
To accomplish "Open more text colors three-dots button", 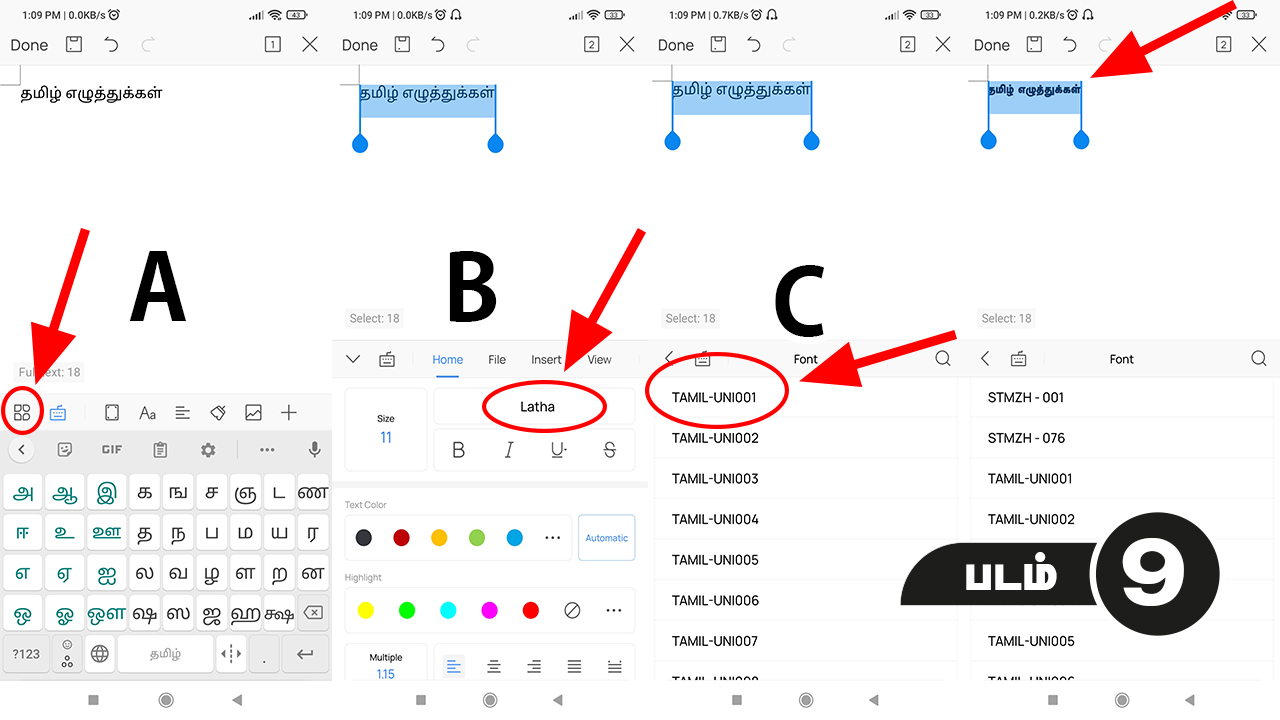I will (x=552, y=538).
